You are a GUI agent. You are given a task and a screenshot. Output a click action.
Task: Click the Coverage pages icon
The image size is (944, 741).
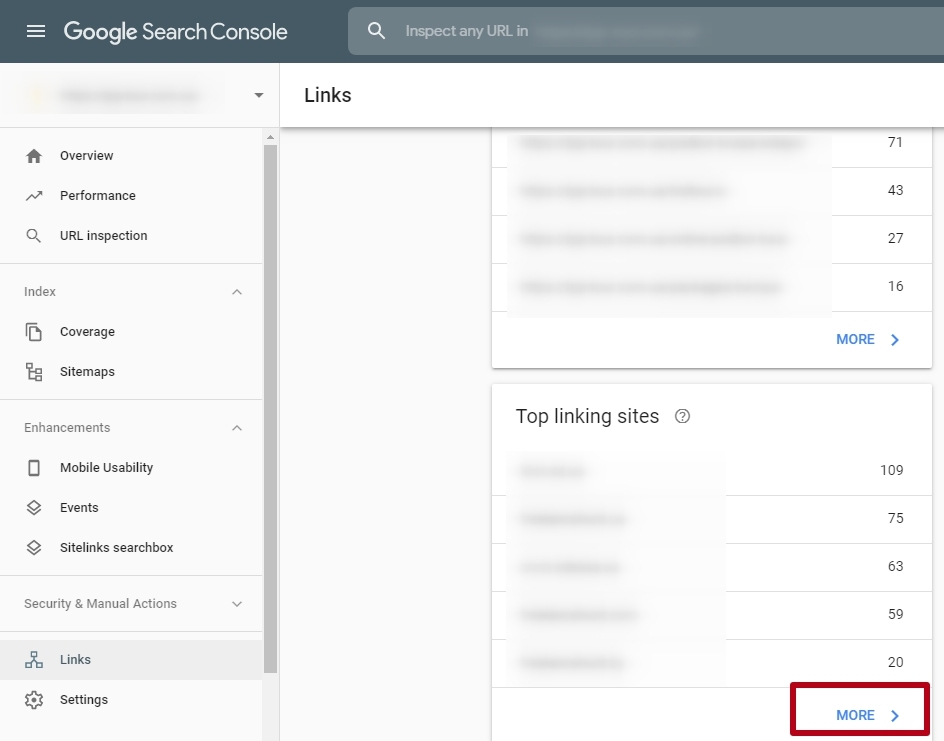34,332
